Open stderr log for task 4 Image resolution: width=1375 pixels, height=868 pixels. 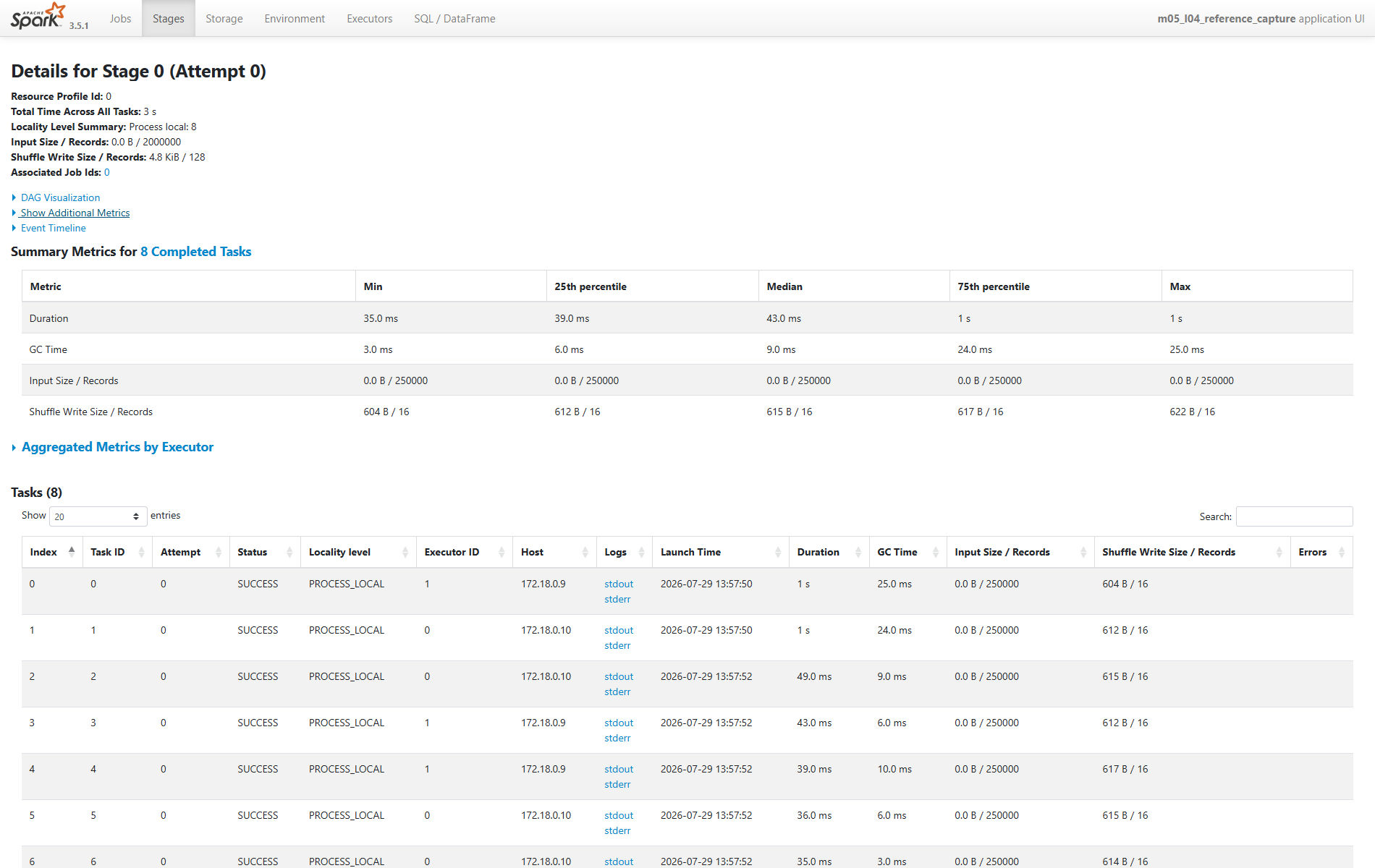coord(617,784)
